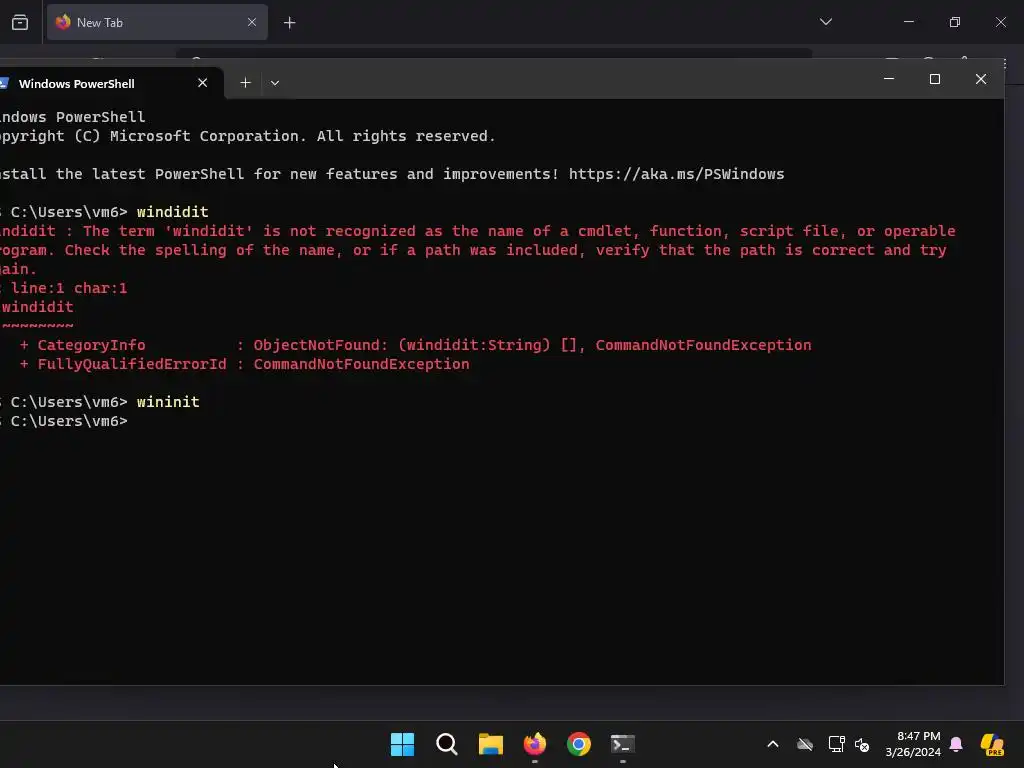
Task: Minimize the PowerShell terminal window
Action: point(889,79)
